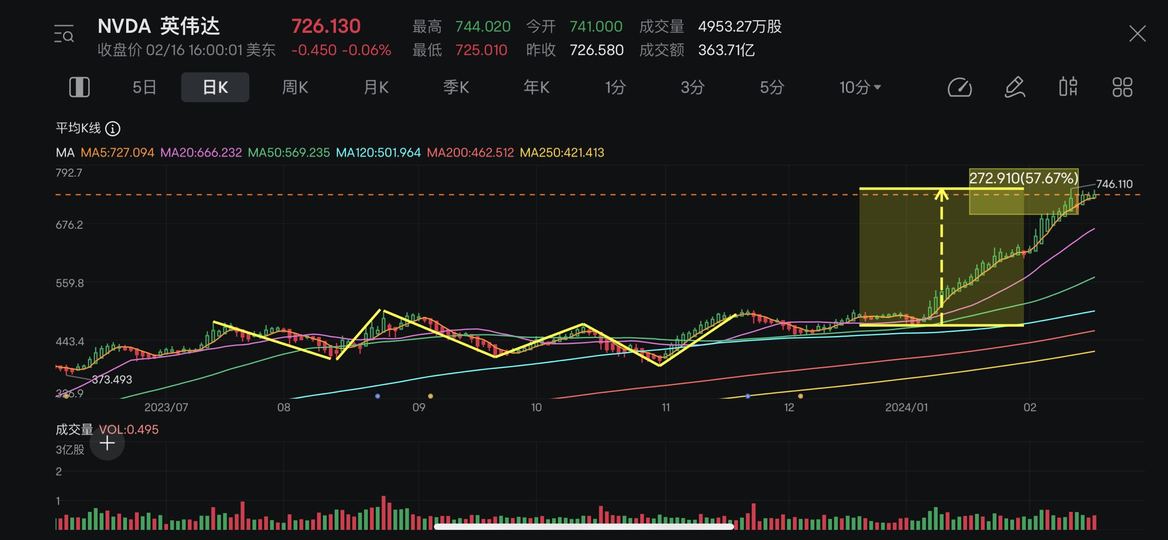Select the 日K tab
This screenshot has width=1168, height=540.
point(215,87)
